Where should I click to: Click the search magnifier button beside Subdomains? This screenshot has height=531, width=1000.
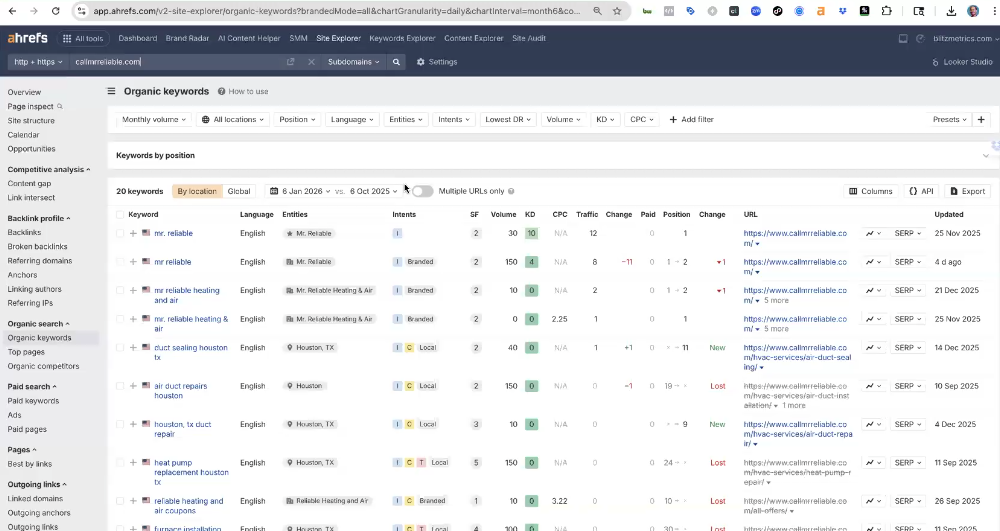click(397, 62)
